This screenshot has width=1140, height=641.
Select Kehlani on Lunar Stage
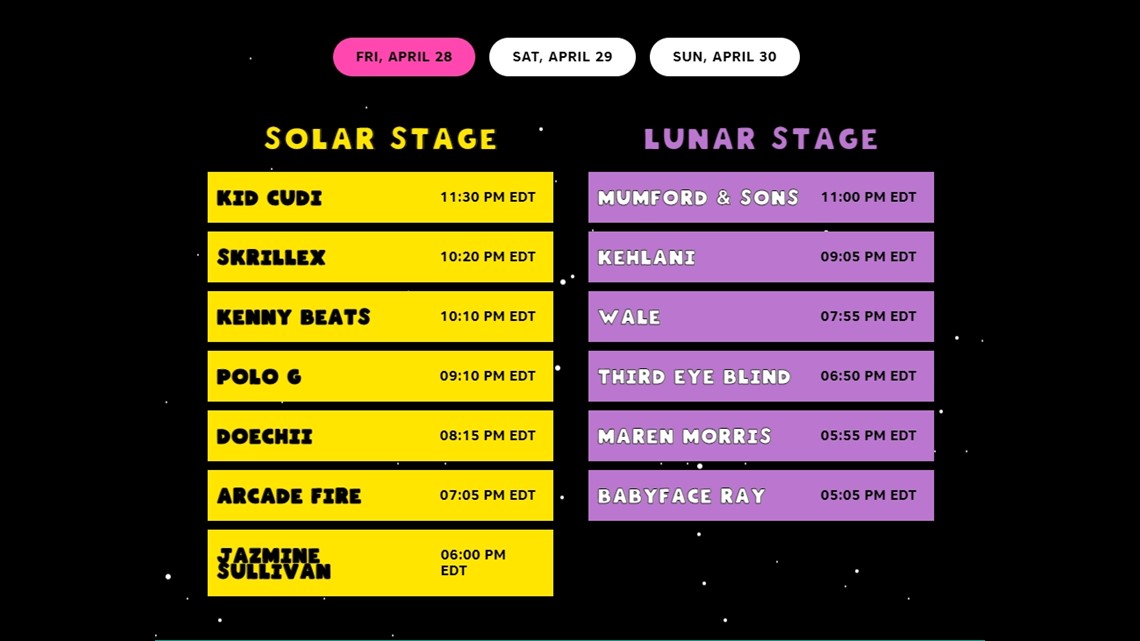pos(761,257)
